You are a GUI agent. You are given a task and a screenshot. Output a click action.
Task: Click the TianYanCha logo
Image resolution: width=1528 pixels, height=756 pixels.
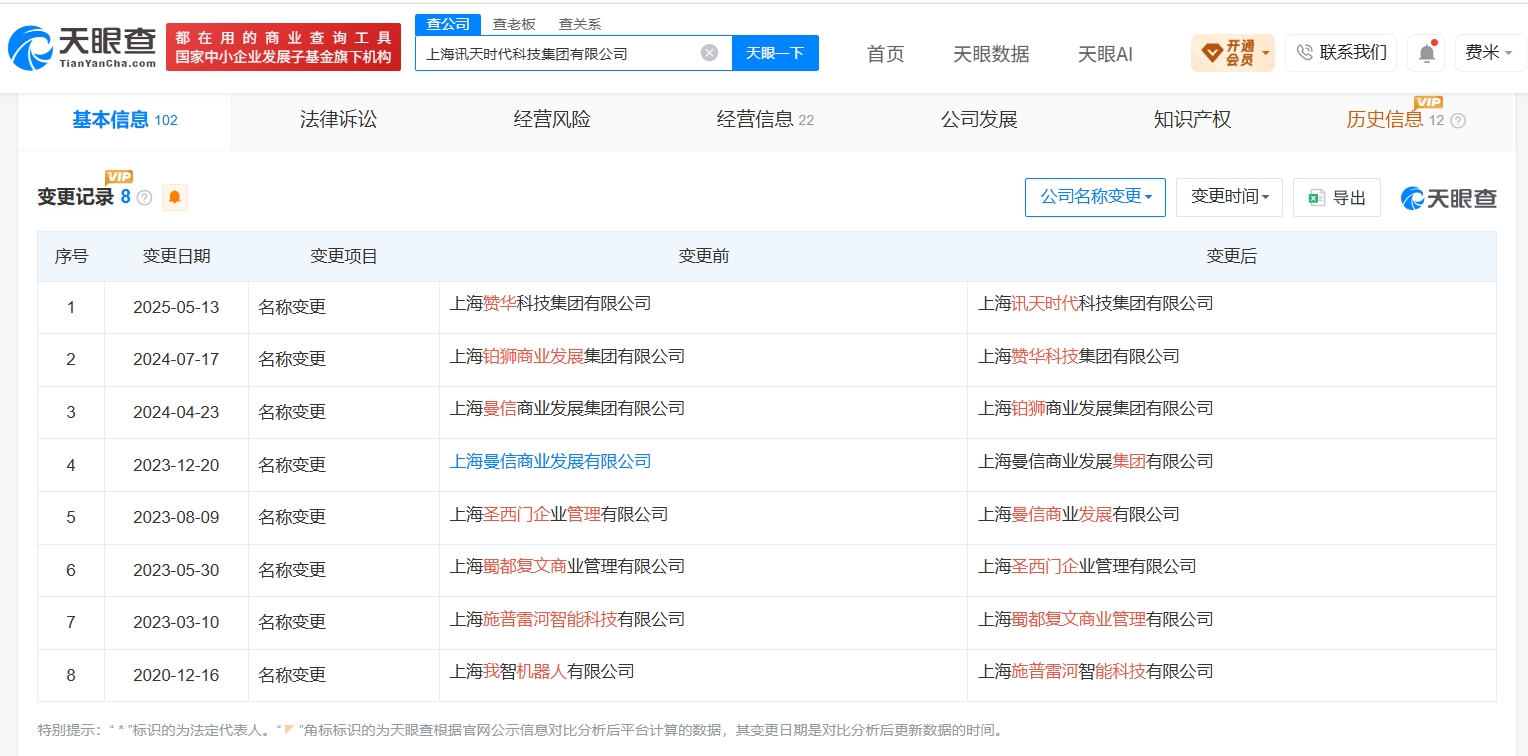pyautogui.click(x=82, y=47)
